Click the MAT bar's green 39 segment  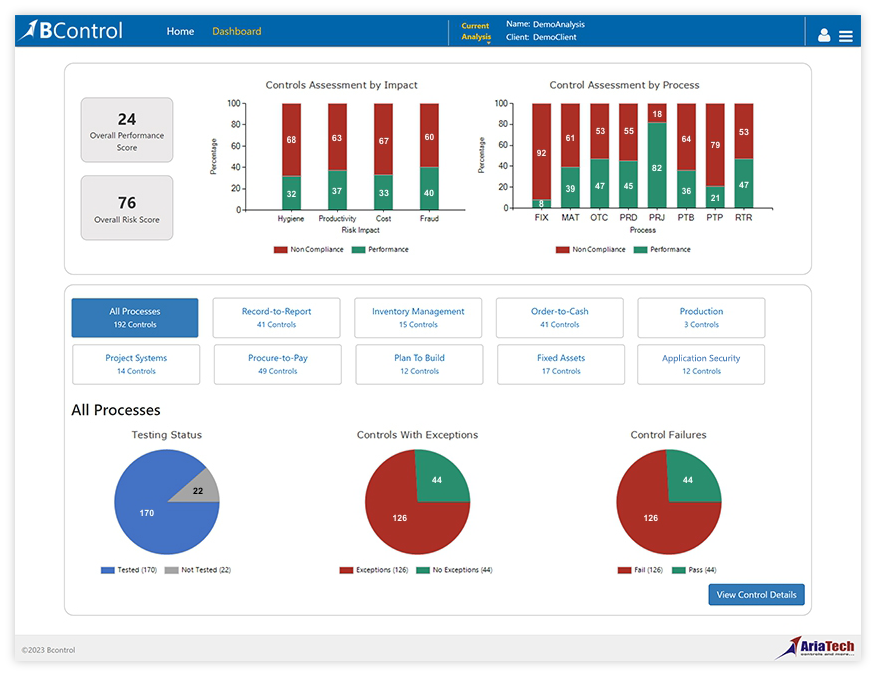point(570,188)
